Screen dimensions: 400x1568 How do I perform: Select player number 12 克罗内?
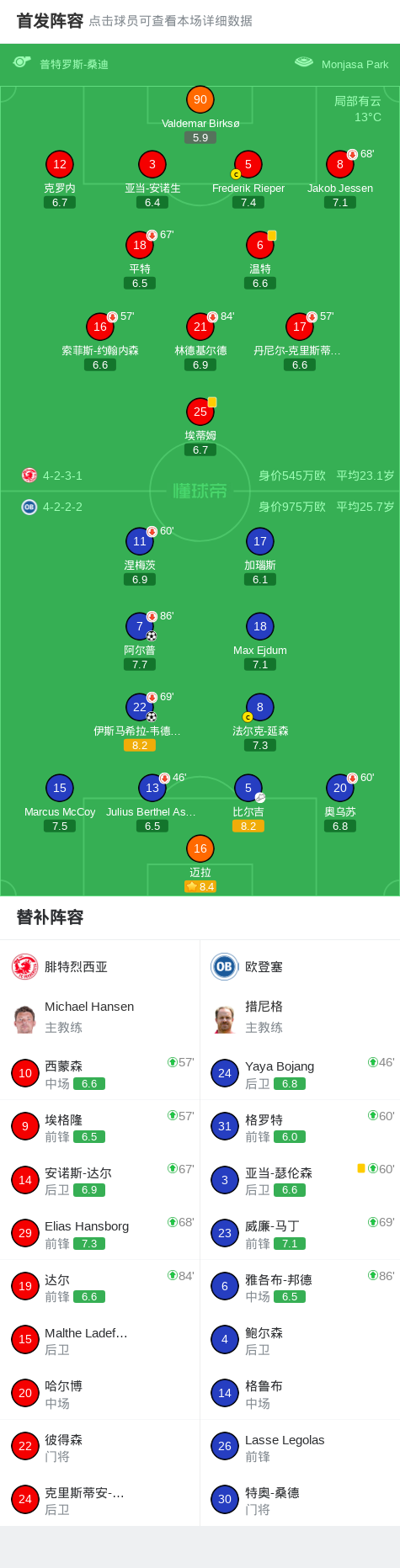(x=60, y=164)
